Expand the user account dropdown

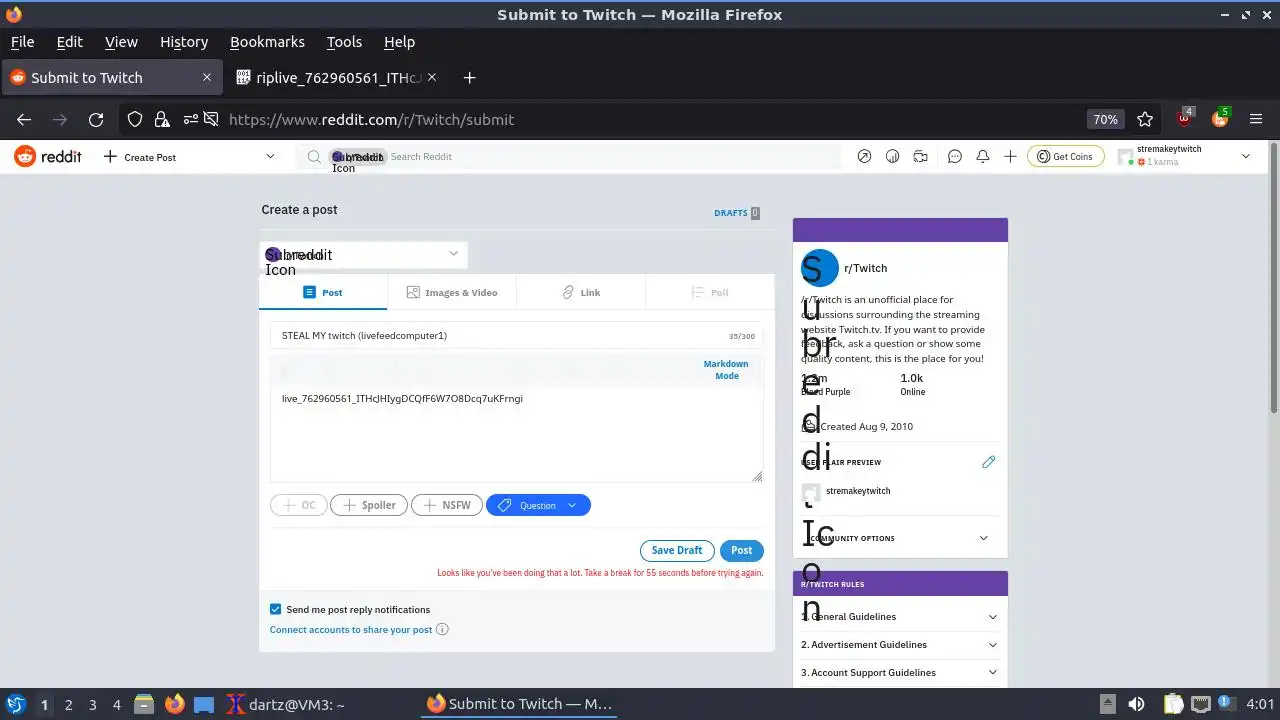coord(1185,156)
